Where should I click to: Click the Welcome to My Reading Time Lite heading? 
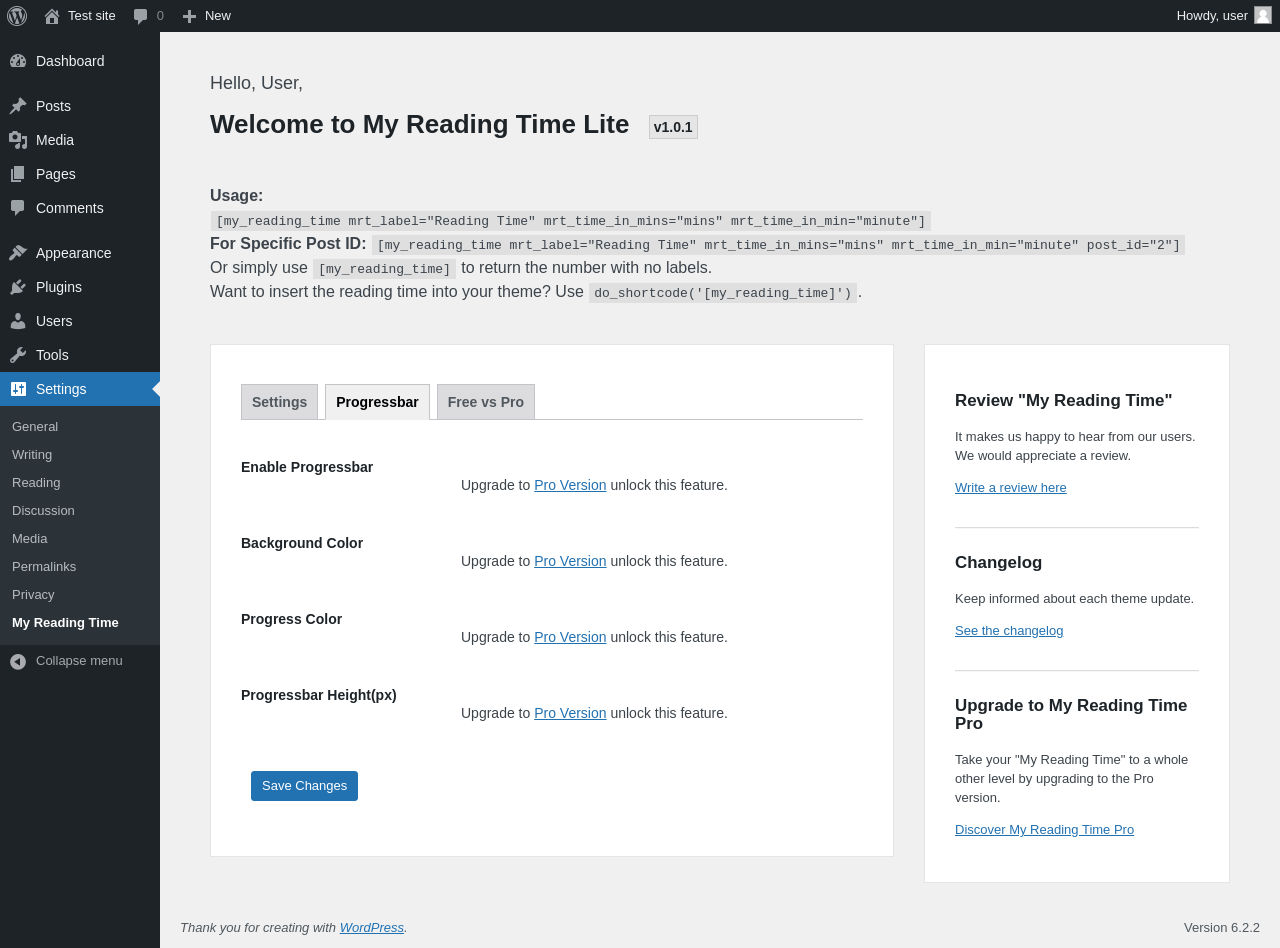tap(420, 124)
